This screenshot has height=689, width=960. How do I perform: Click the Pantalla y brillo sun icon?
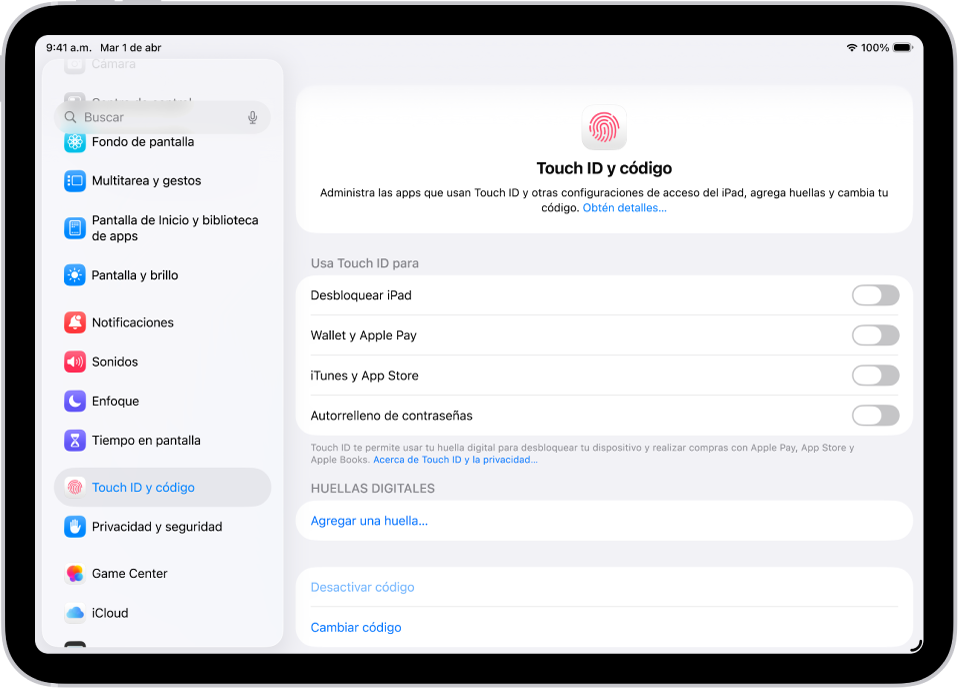coord(75,276)
